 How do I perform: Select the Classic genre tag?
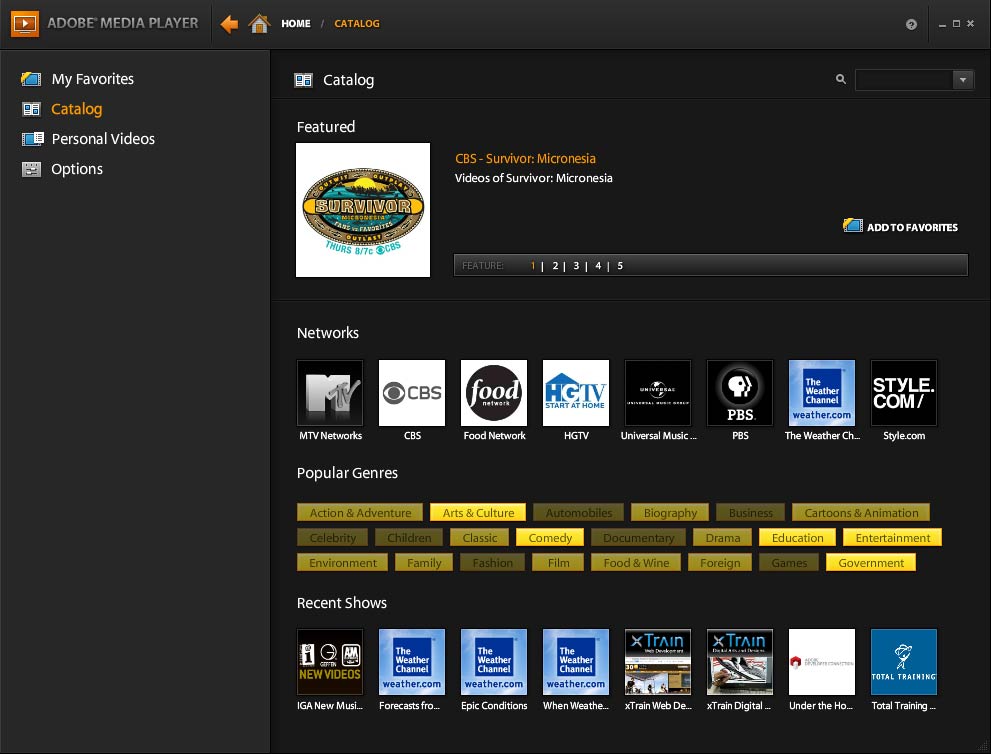click(480, 538)
